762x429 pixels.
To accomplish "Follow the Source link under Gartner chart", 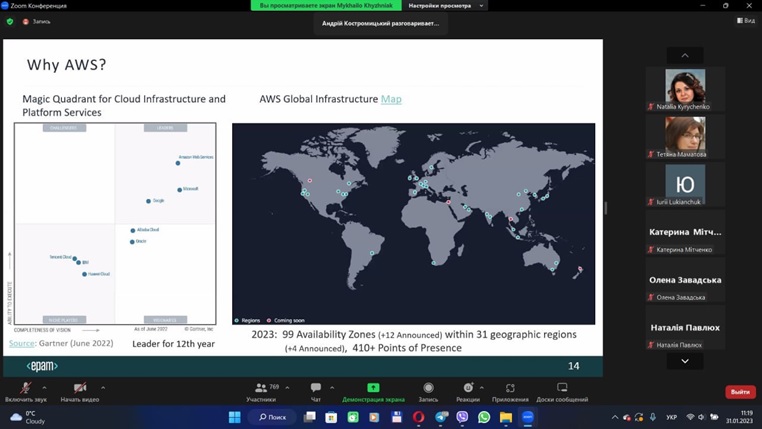I will point(22,343).
